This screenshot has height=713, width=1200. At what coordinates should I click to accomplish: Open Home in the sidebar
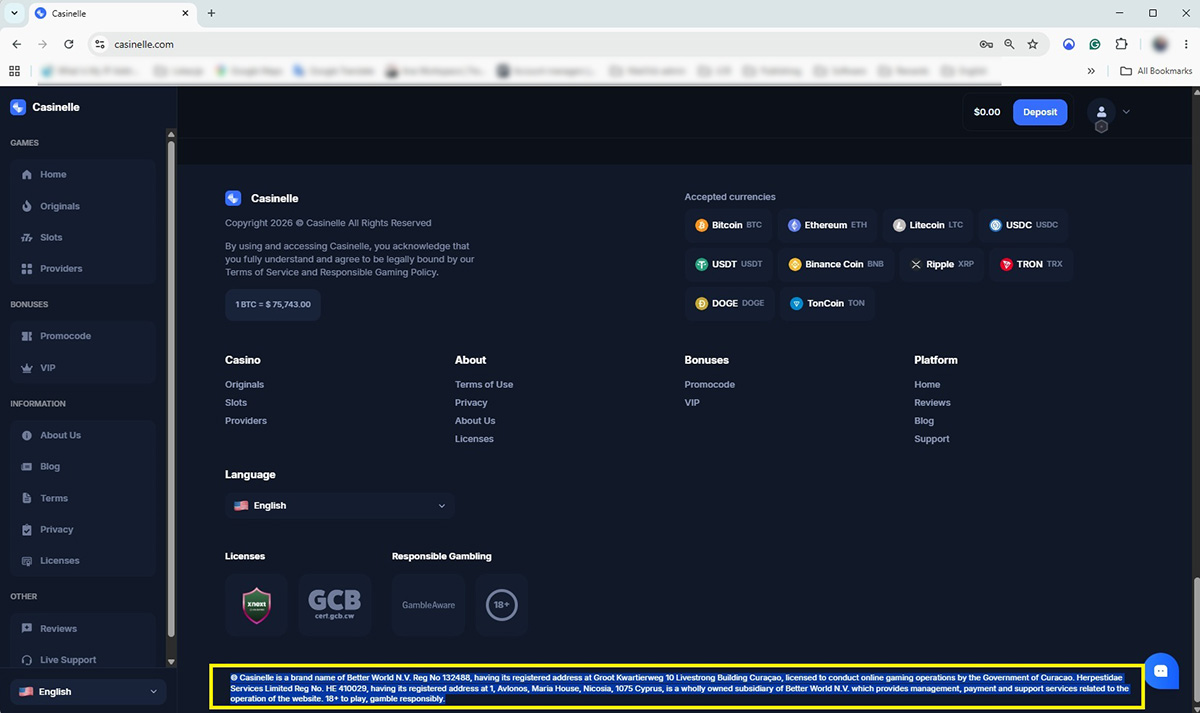pyautogui.click(x=85, y=174)
